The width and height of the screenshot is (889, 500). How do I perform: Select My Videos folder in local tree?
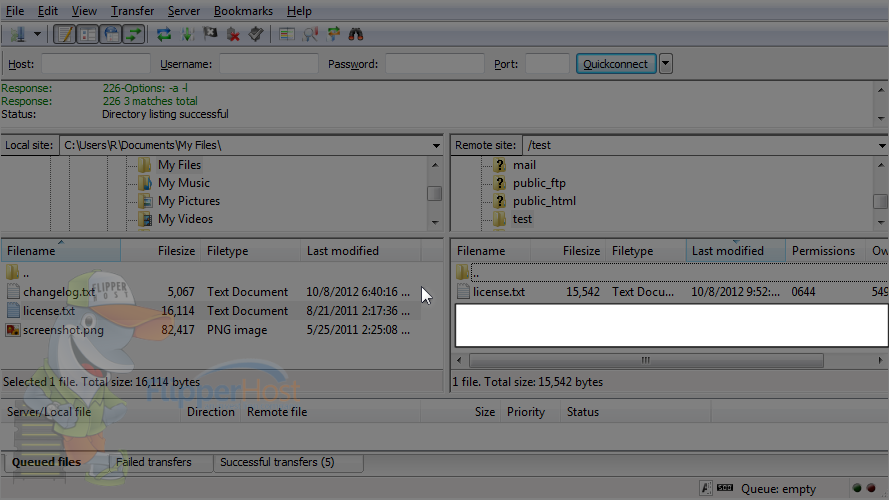click(x=185, y=219)
